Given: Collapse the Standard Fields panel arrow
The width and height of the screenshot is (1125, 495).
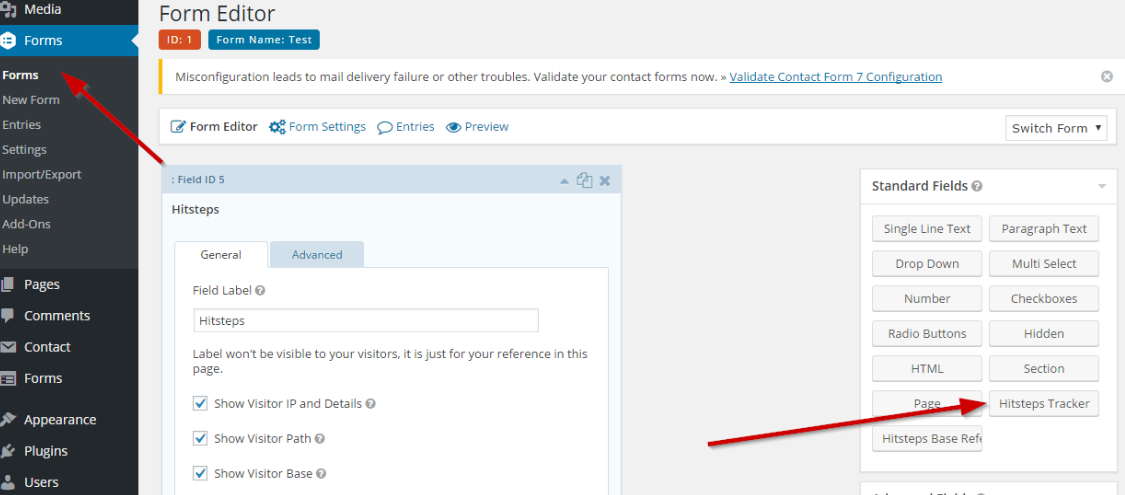Looking at the screenshot, I should coord(1101,187).
